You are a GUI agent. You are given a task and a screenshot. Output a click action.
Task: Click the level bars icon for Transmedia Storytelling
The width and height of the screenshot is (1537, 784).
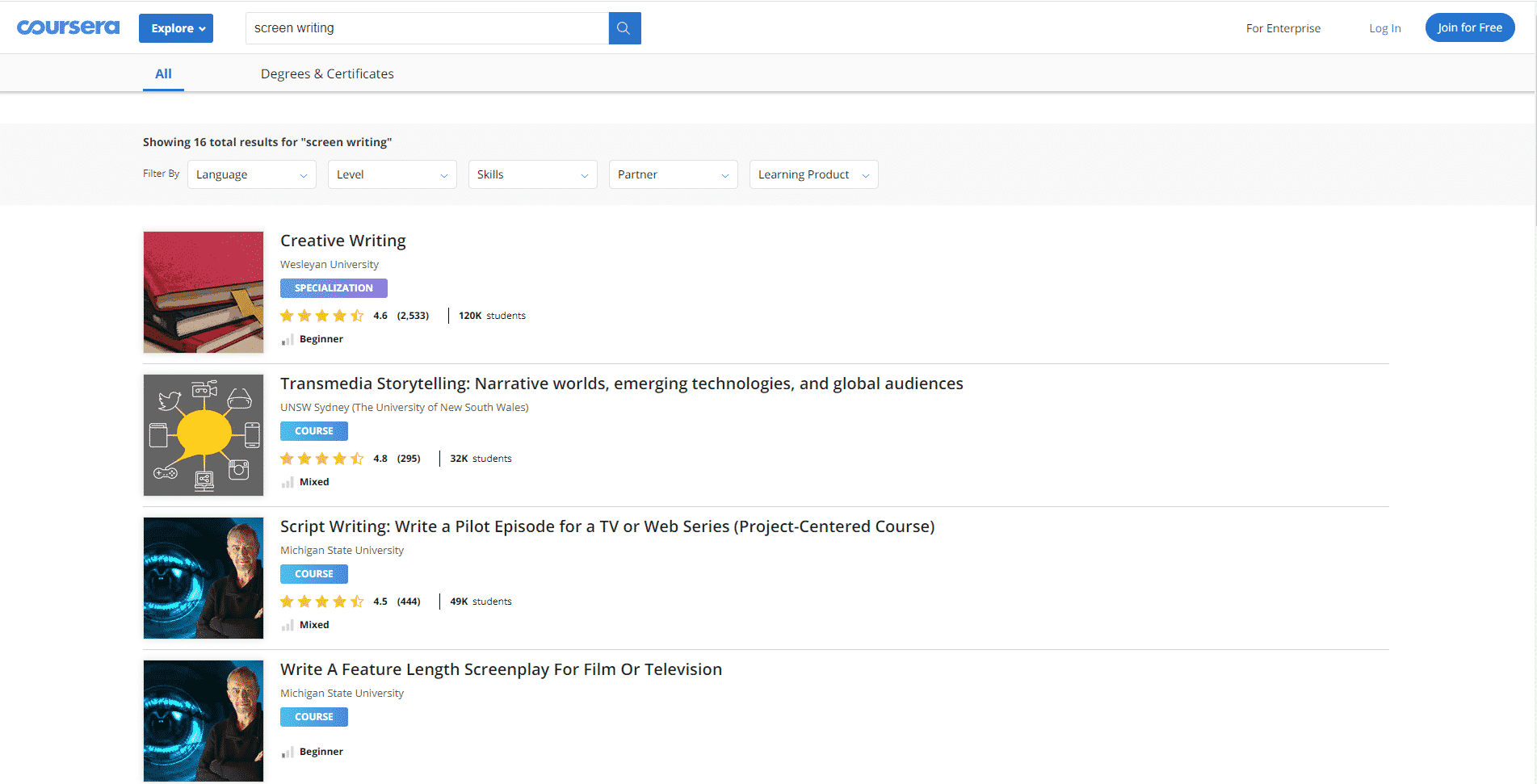tap(288, 483)
